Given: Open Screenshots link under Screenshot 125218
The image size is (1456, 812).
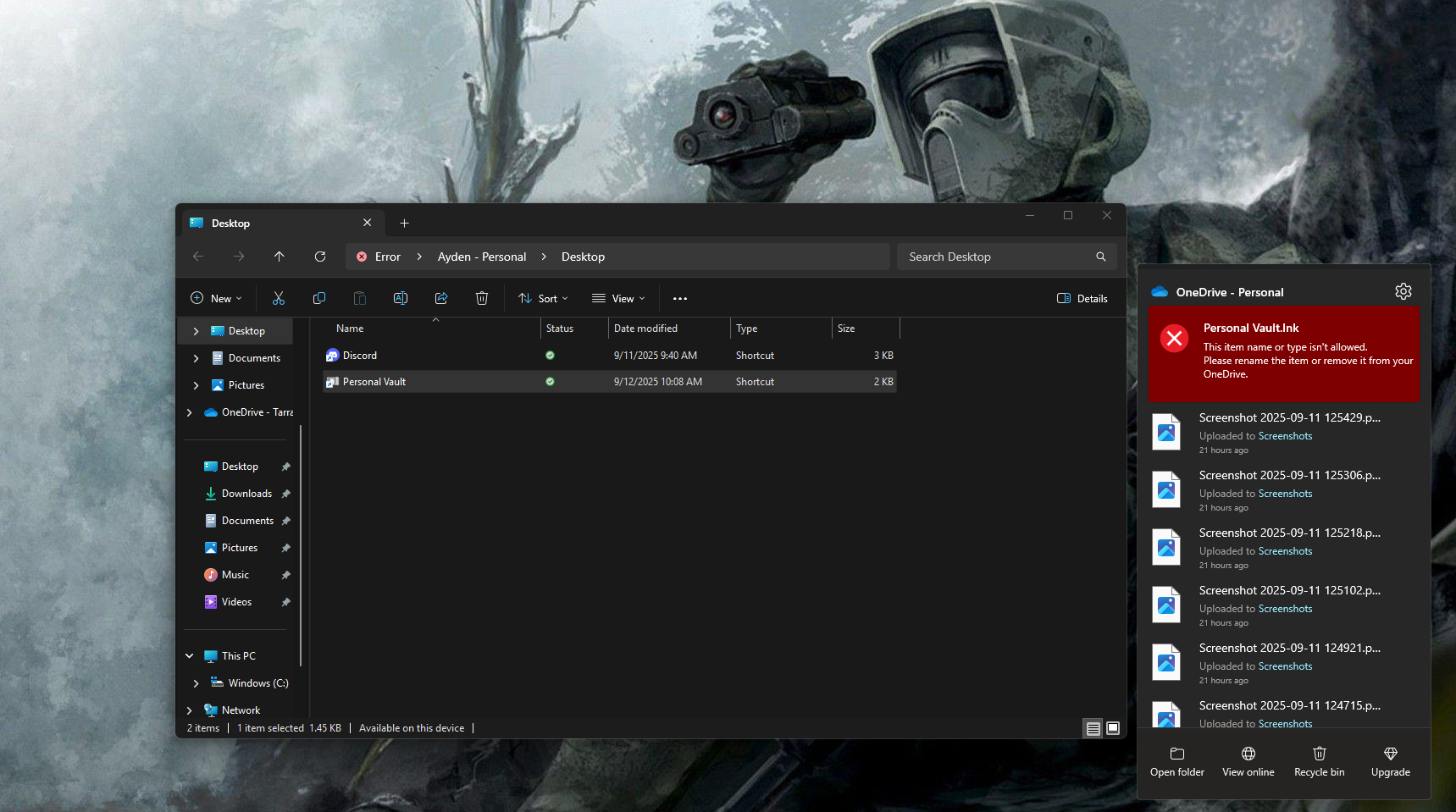Looking at the screenshot, I should 1285,551.
